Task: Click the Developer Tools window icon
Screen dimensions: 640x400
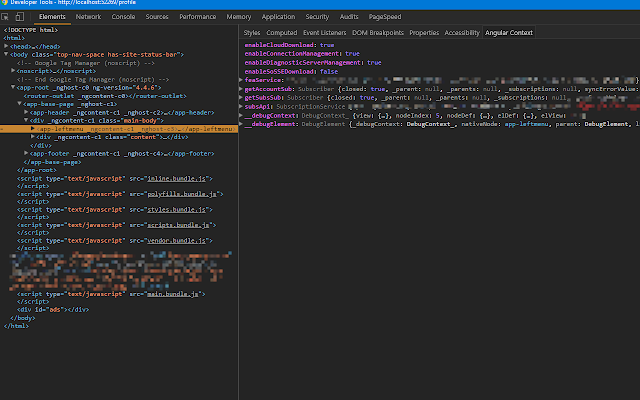Action: click(6, 4)
